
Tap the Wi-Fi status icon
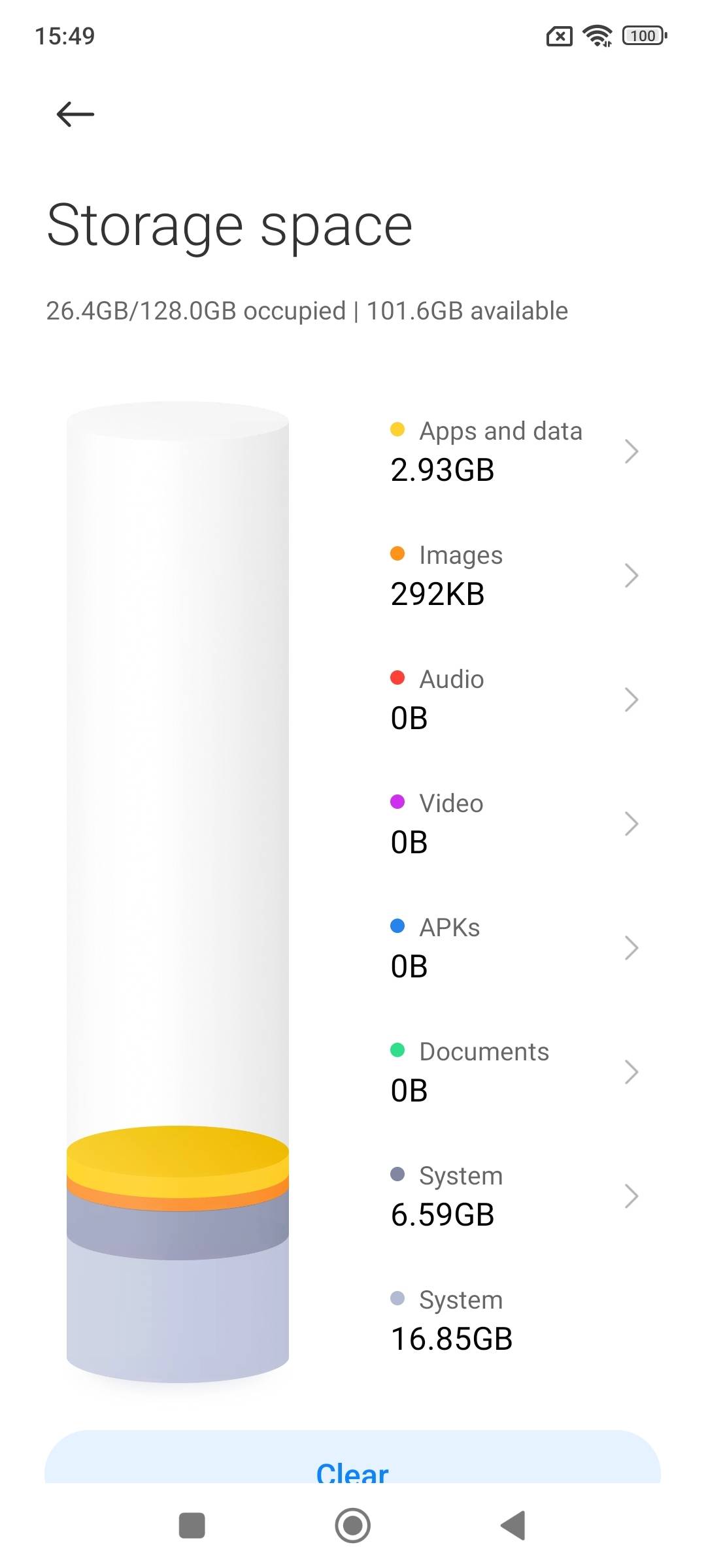tap(597, 36)
